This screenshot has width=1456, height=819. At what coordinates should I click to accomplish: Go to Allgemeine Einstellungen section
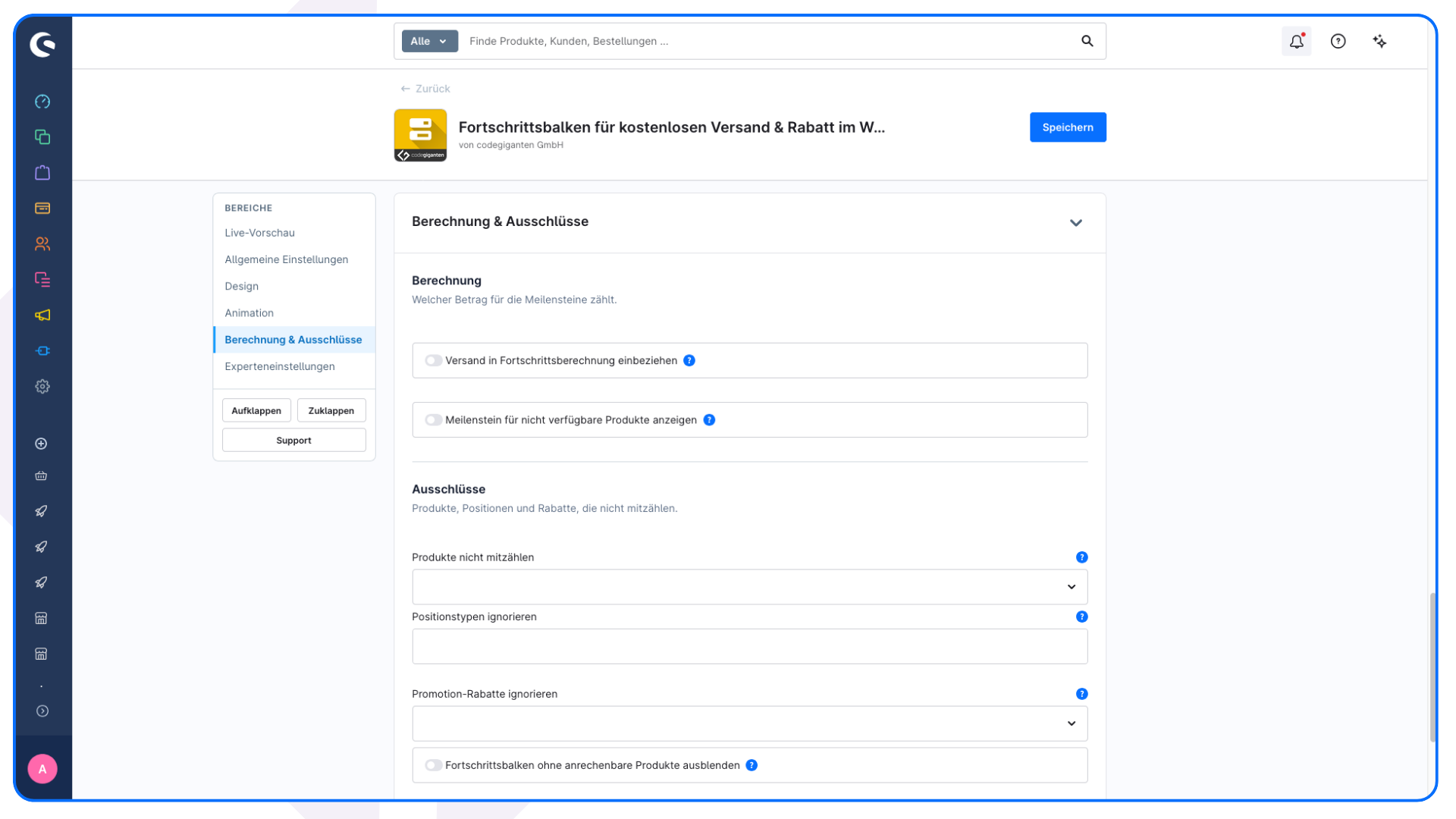pos(287,259)
